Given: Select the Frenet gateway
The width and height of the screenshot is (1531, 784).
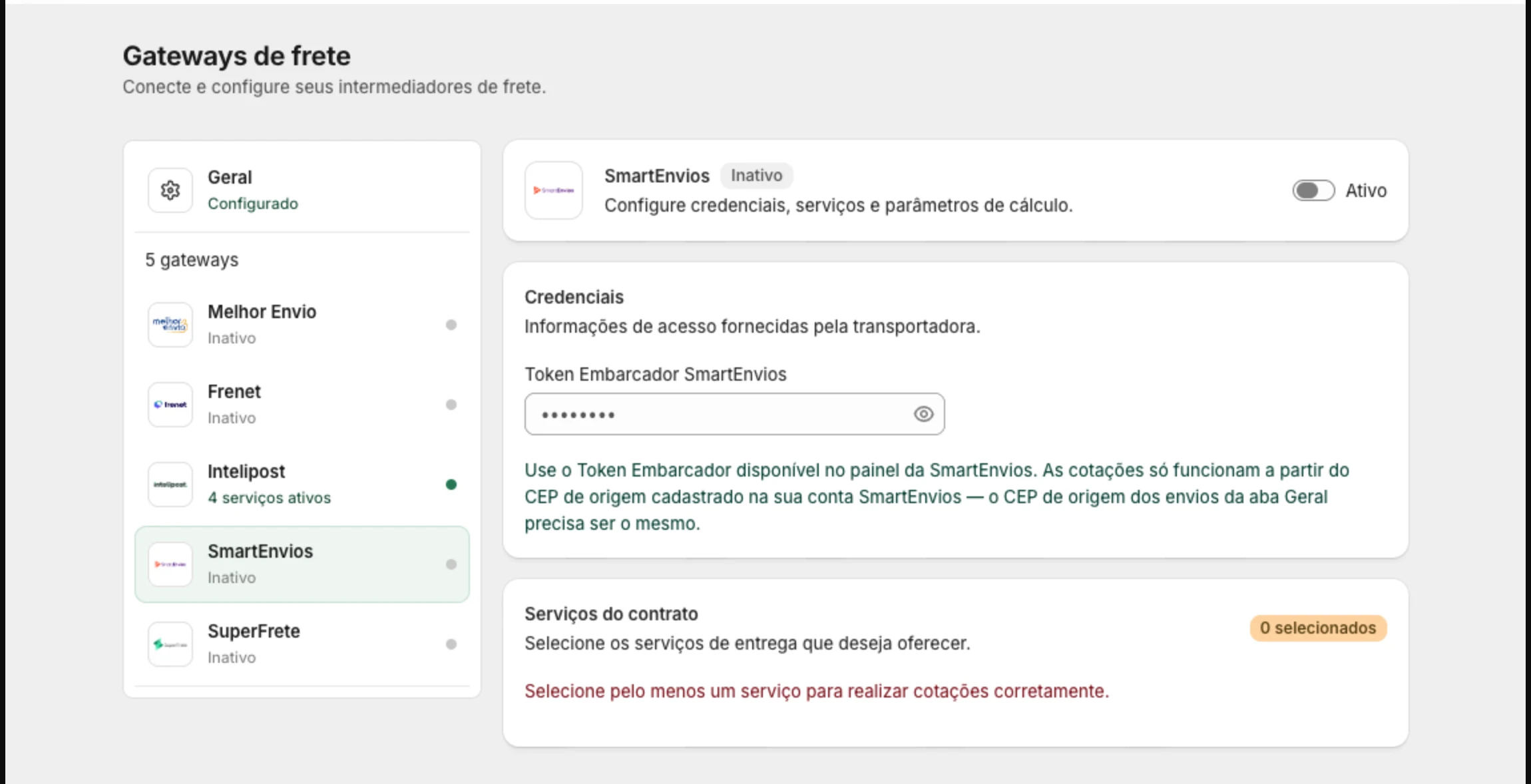Looking at the screenshot, I should (x=302, y=405).
